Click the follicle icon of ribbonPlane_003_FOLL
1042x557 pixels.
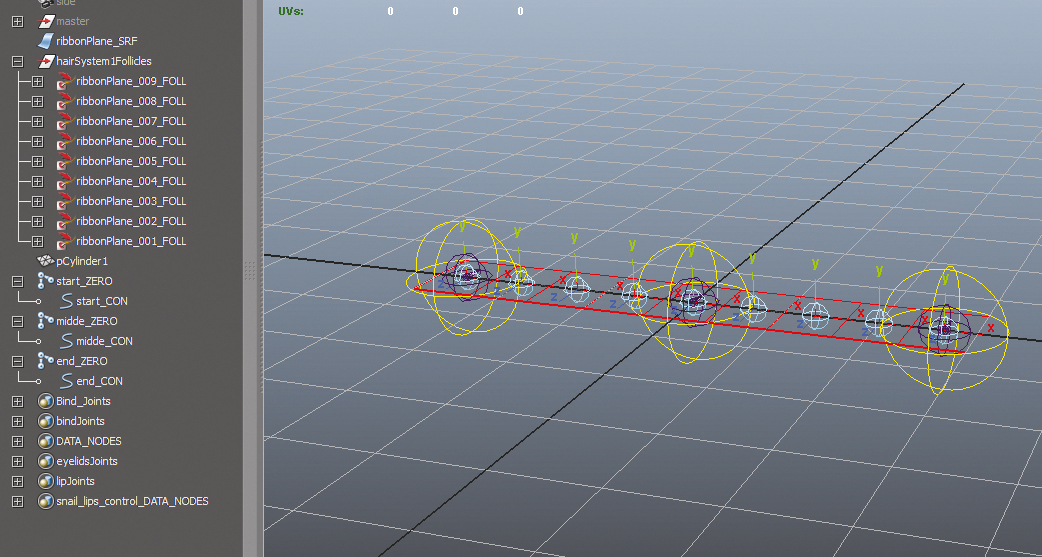[x=65, y=201]
